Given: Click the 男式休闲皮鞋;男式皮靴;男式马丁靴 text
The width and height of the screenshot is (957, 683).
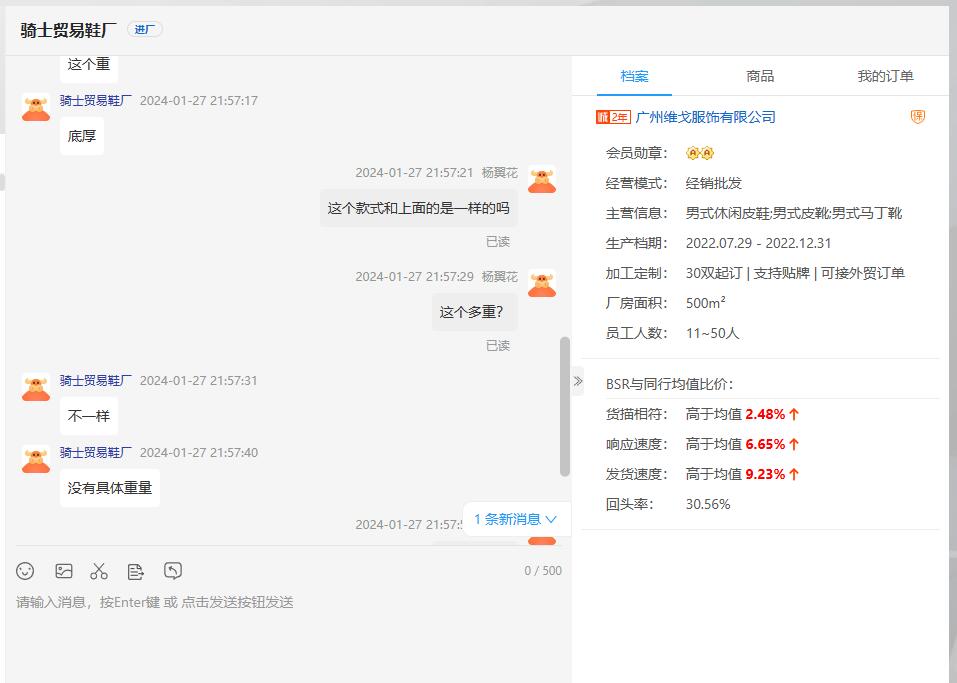Looking at the screenshot, I should point(793,213).
